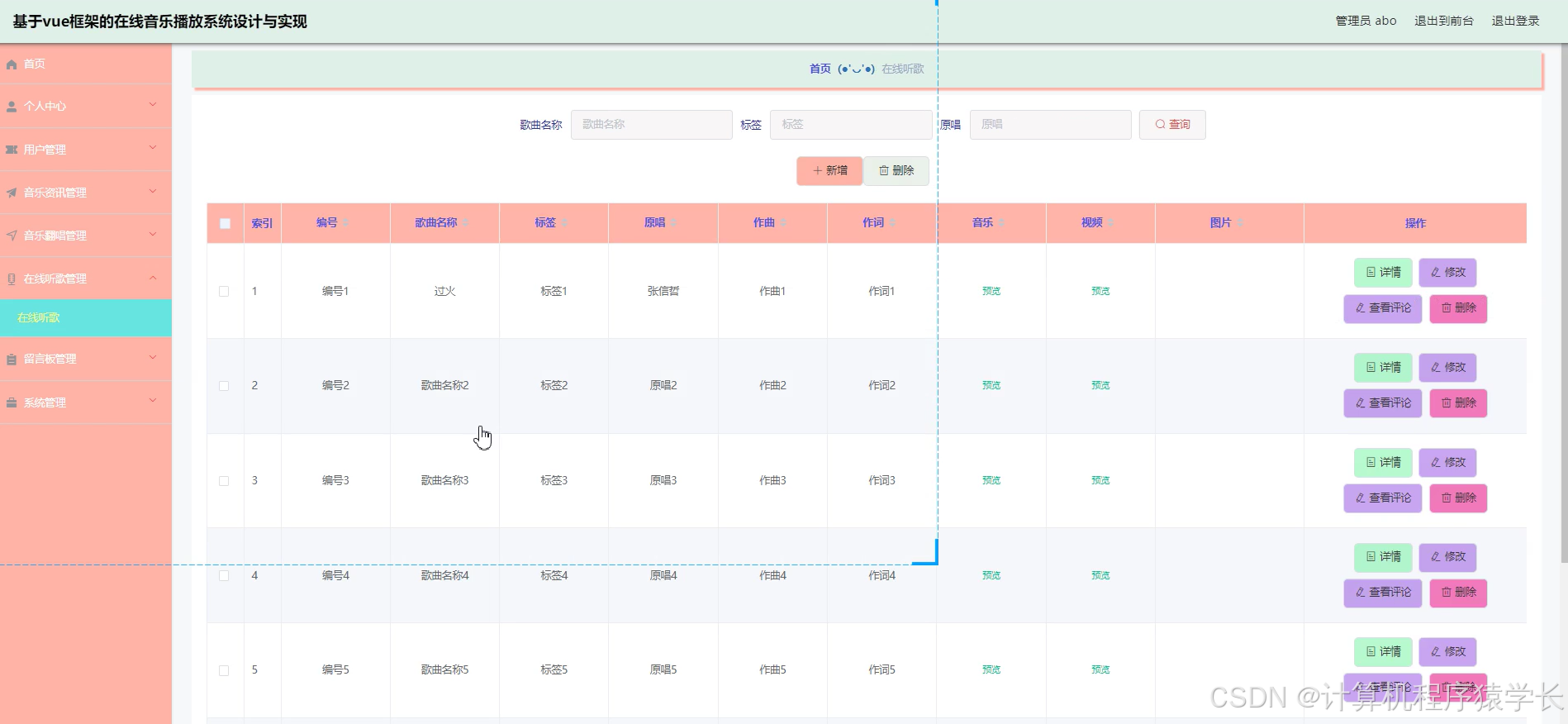Focus the 标签 search field

[851, 125]
